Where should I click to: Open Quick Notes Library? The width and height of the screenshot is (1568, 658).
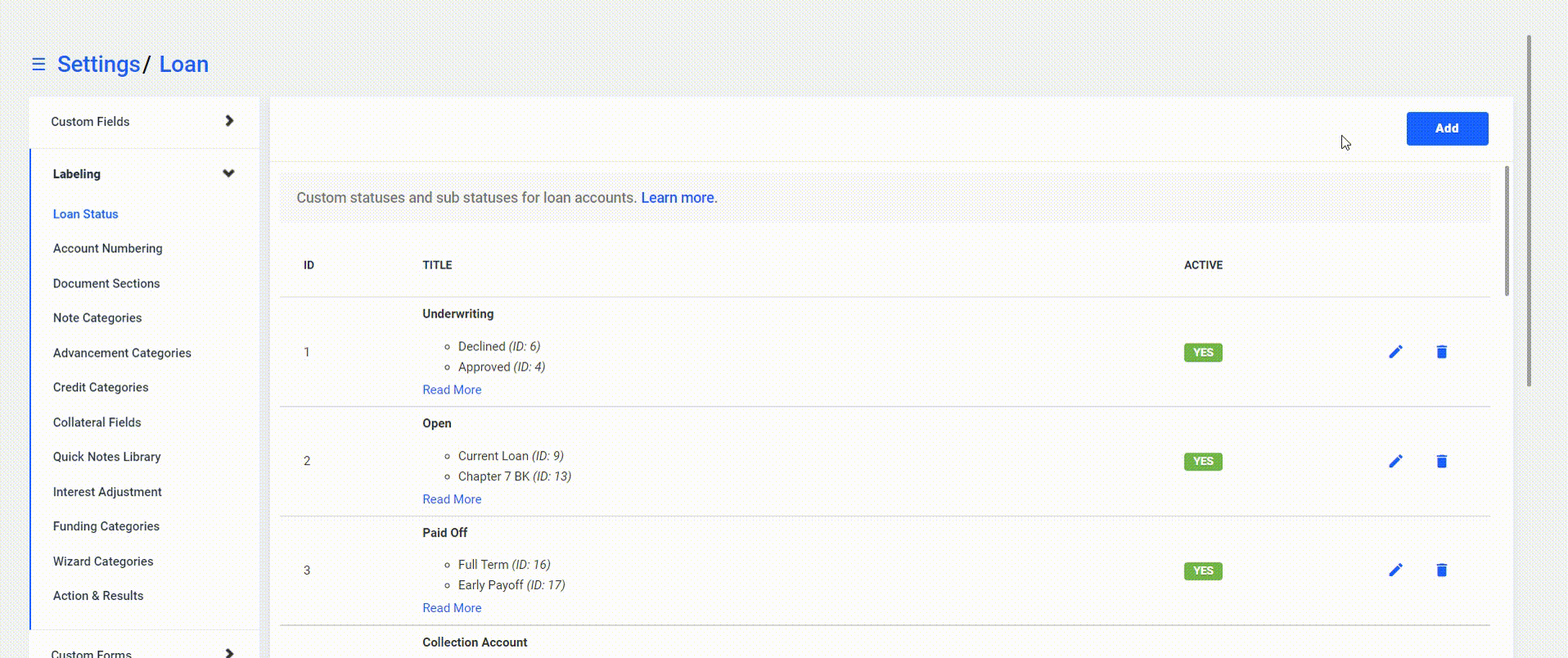(x=106, y=457)
